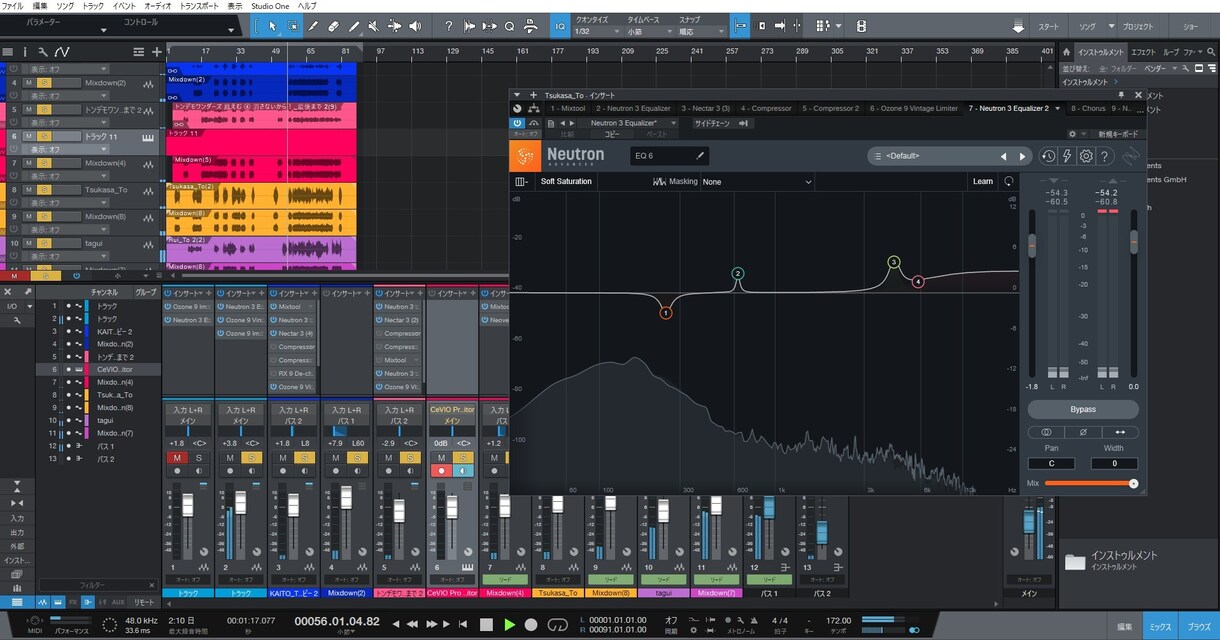Go to previous Neutron preset arrow
This screenshot has height=640, width=1220.
point(1004,156)
